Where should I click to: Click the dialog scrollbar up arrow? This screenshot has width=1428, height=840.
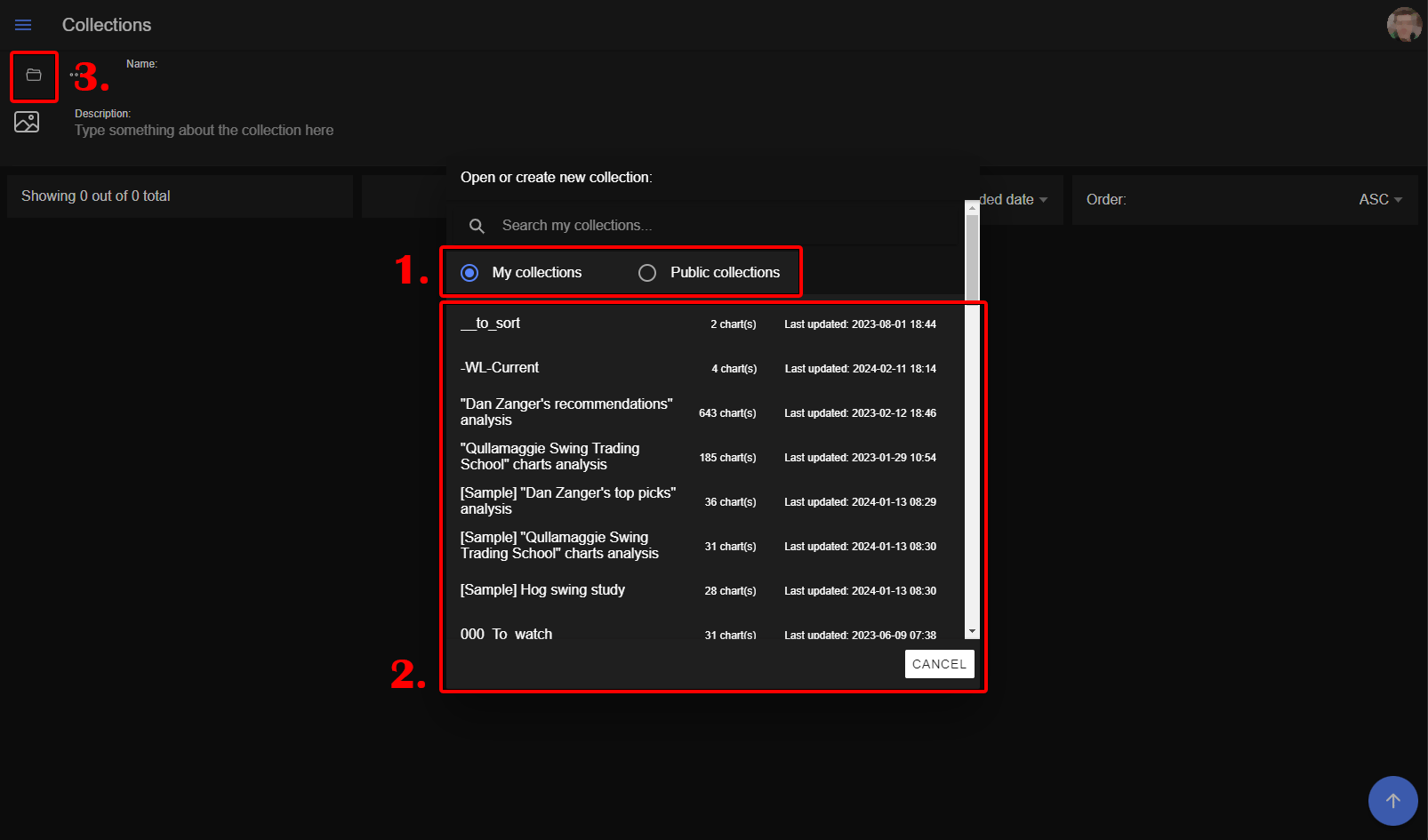coord(972,206)
